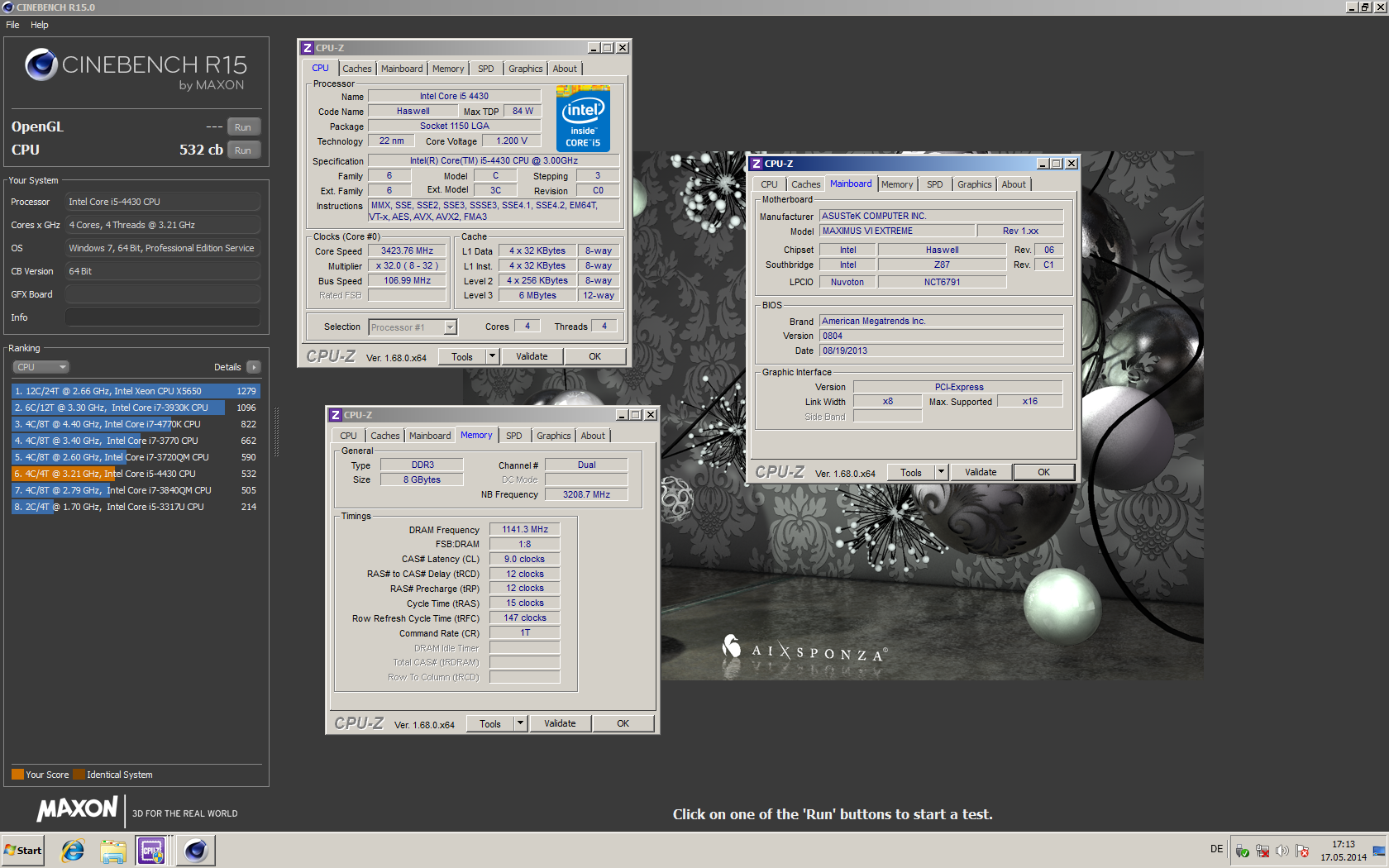Open the ranking CPU dropdown

pos(41,367)
